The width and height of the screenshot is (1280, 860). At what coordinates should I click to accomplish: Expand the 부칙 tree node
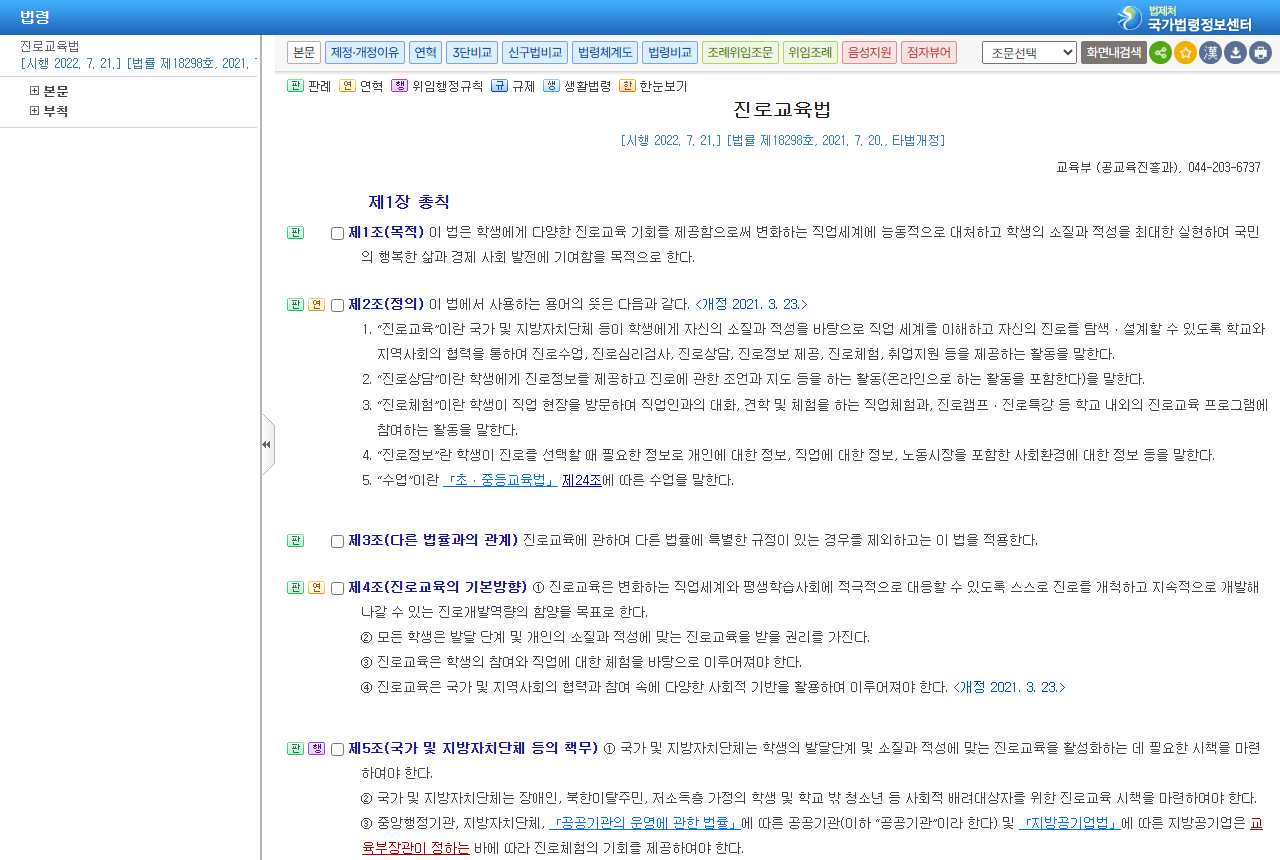coord(34,111)
